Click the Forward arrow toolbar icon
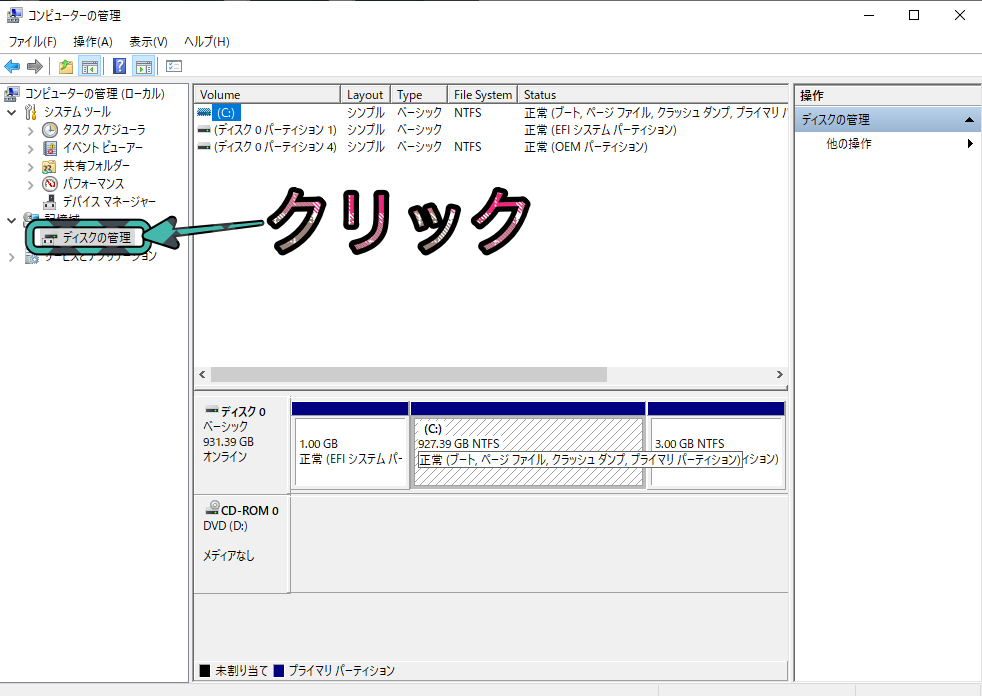The width and height of the screenshot is (982, 696). click(35, 66)
